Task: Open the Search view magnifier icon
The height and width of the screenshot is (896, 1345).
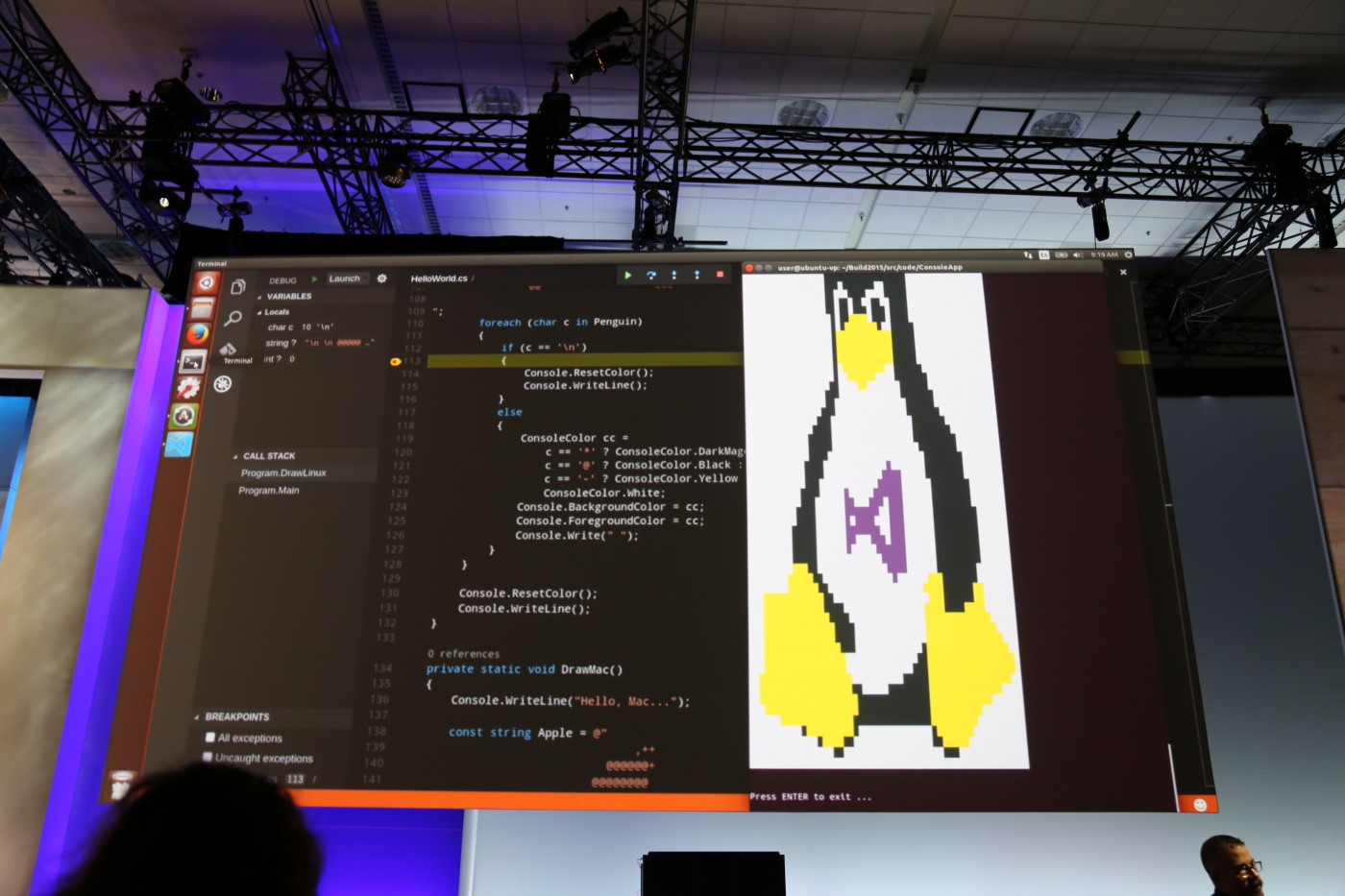Action: (x=232, y=318)
